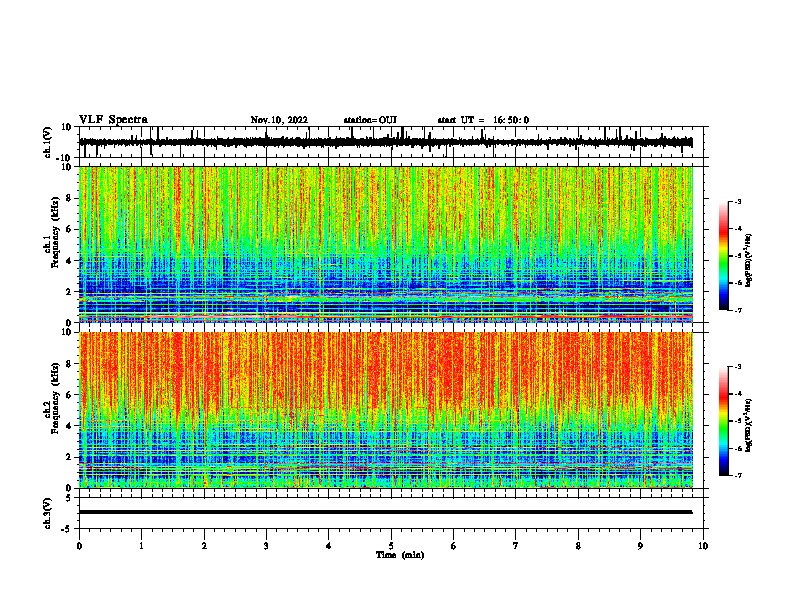
Task: Click time axis tick label "1"
Action: tap(141, 546)
